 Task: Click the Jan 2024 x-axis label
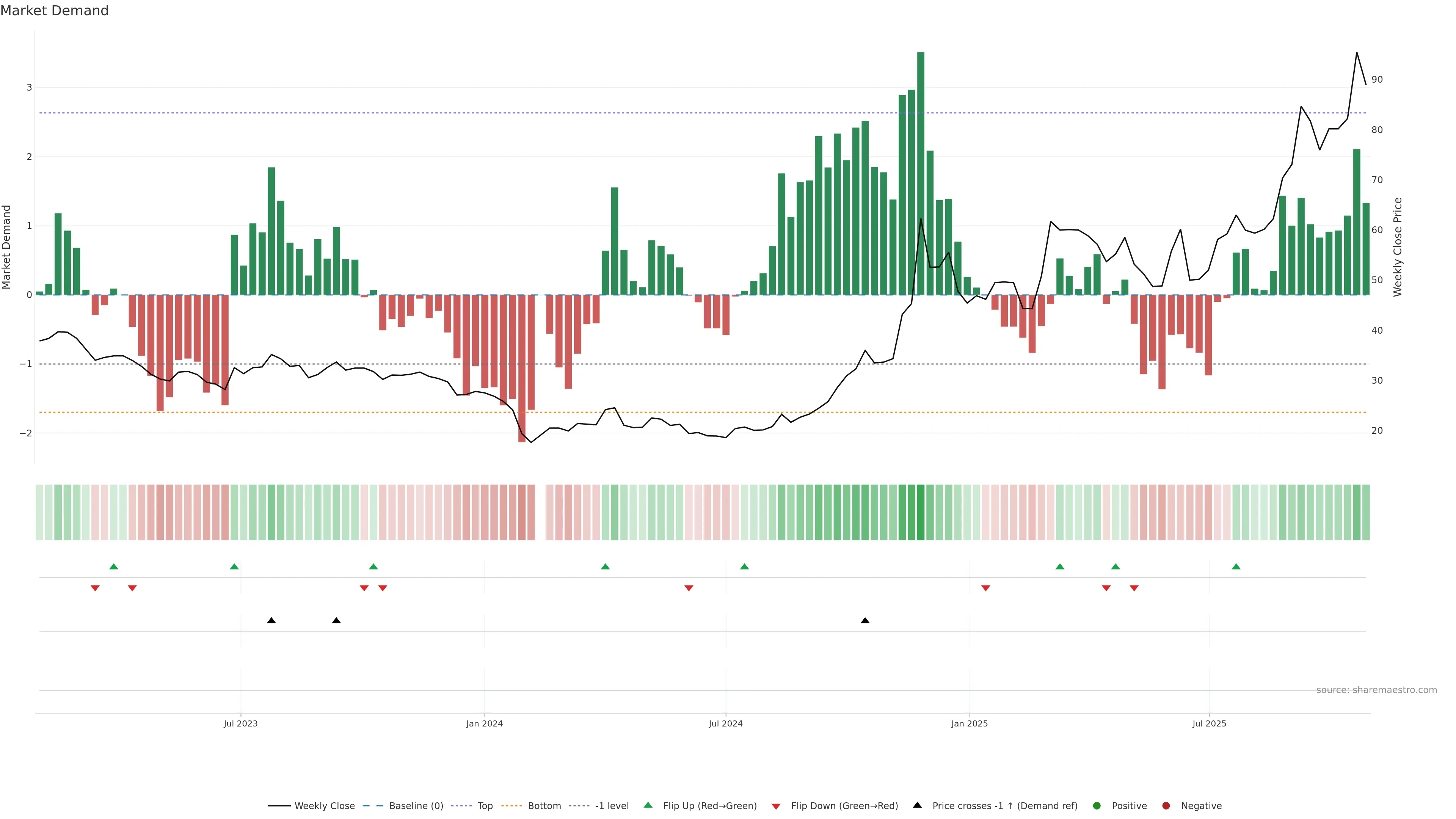[485, 723]
